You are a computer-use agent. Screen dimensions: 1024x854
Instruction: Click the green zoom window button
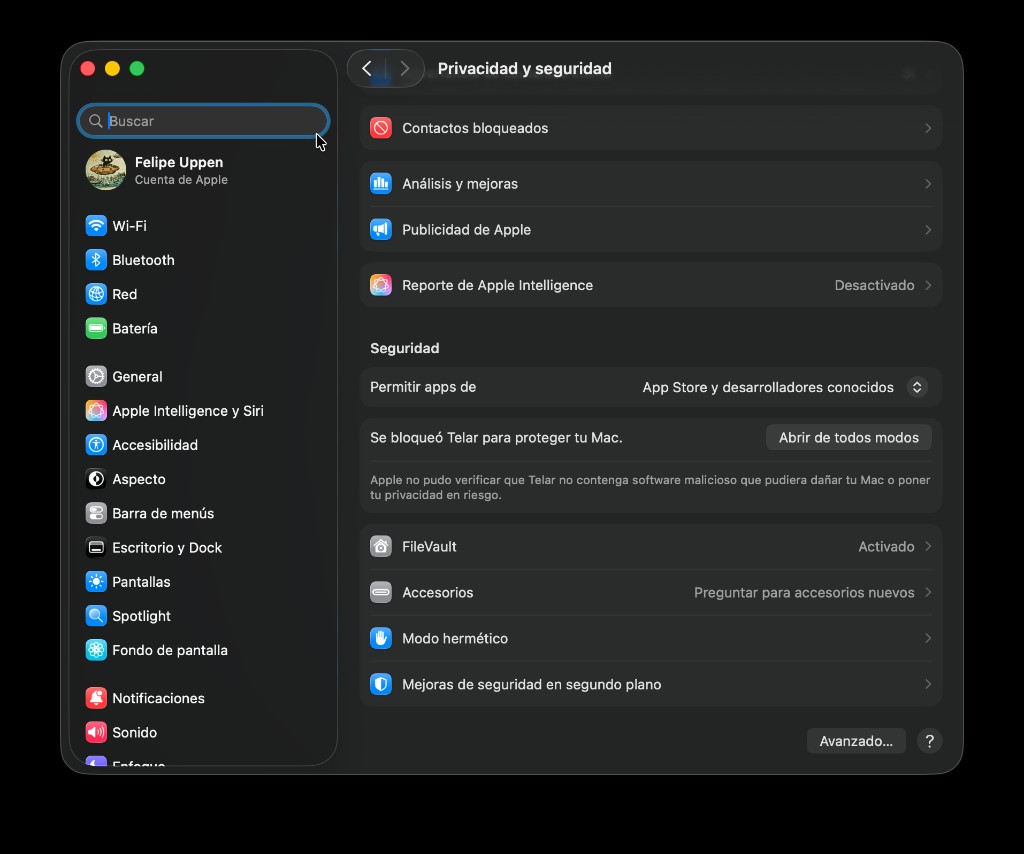pyautogui.click(x=136, y=69)
